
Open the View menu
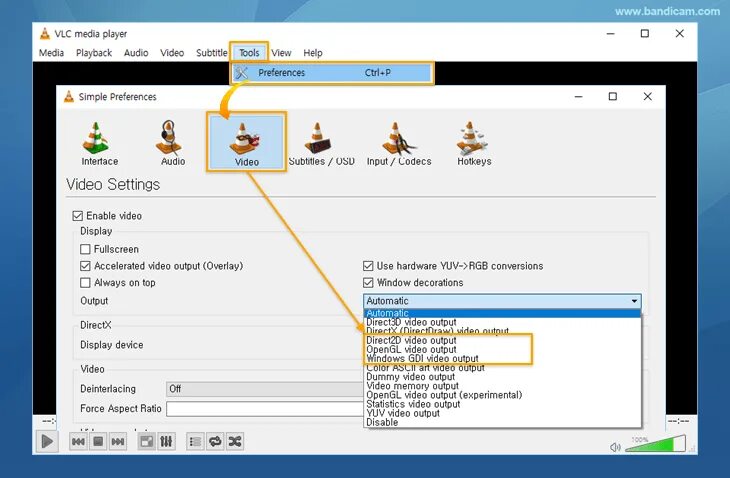(x=281, y=53)
